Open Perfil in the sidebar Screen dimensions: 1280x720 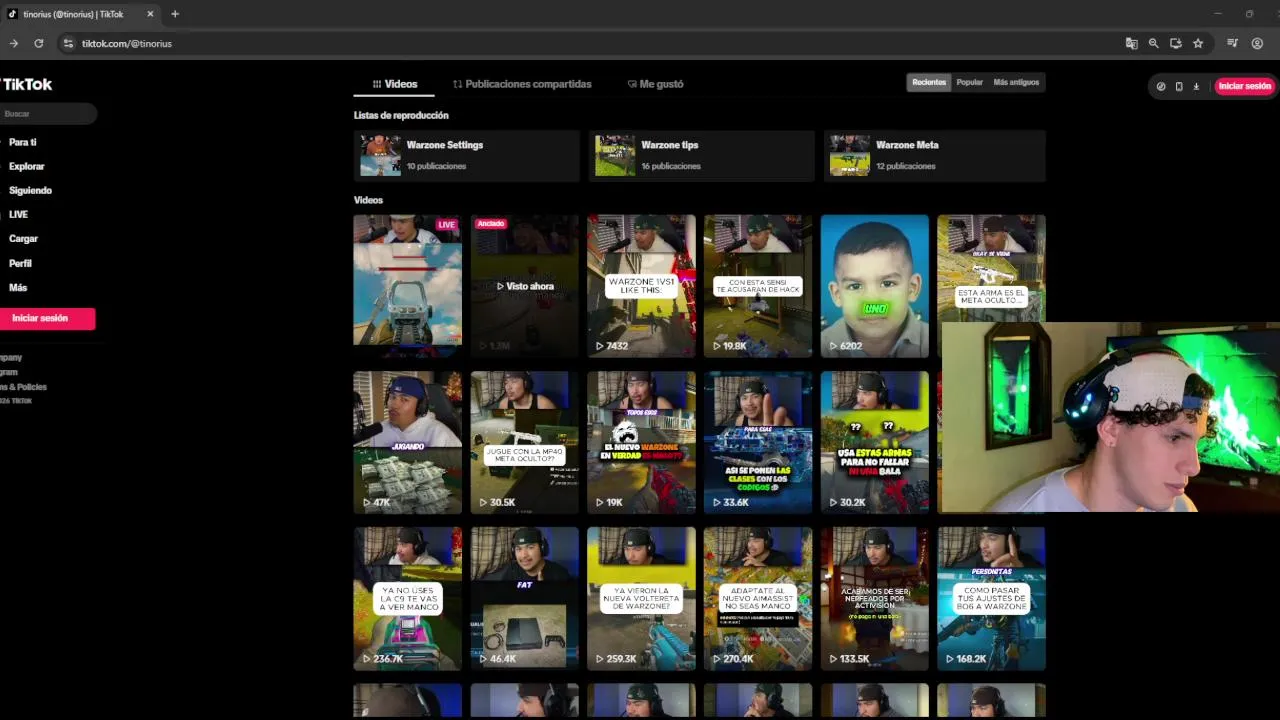click(20, 263)
